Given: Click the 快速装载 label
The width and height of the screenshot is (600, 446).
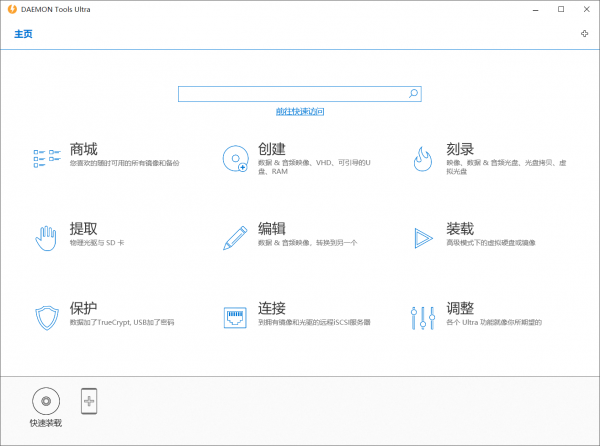Looking at the screenshot, I should (46, 423).
